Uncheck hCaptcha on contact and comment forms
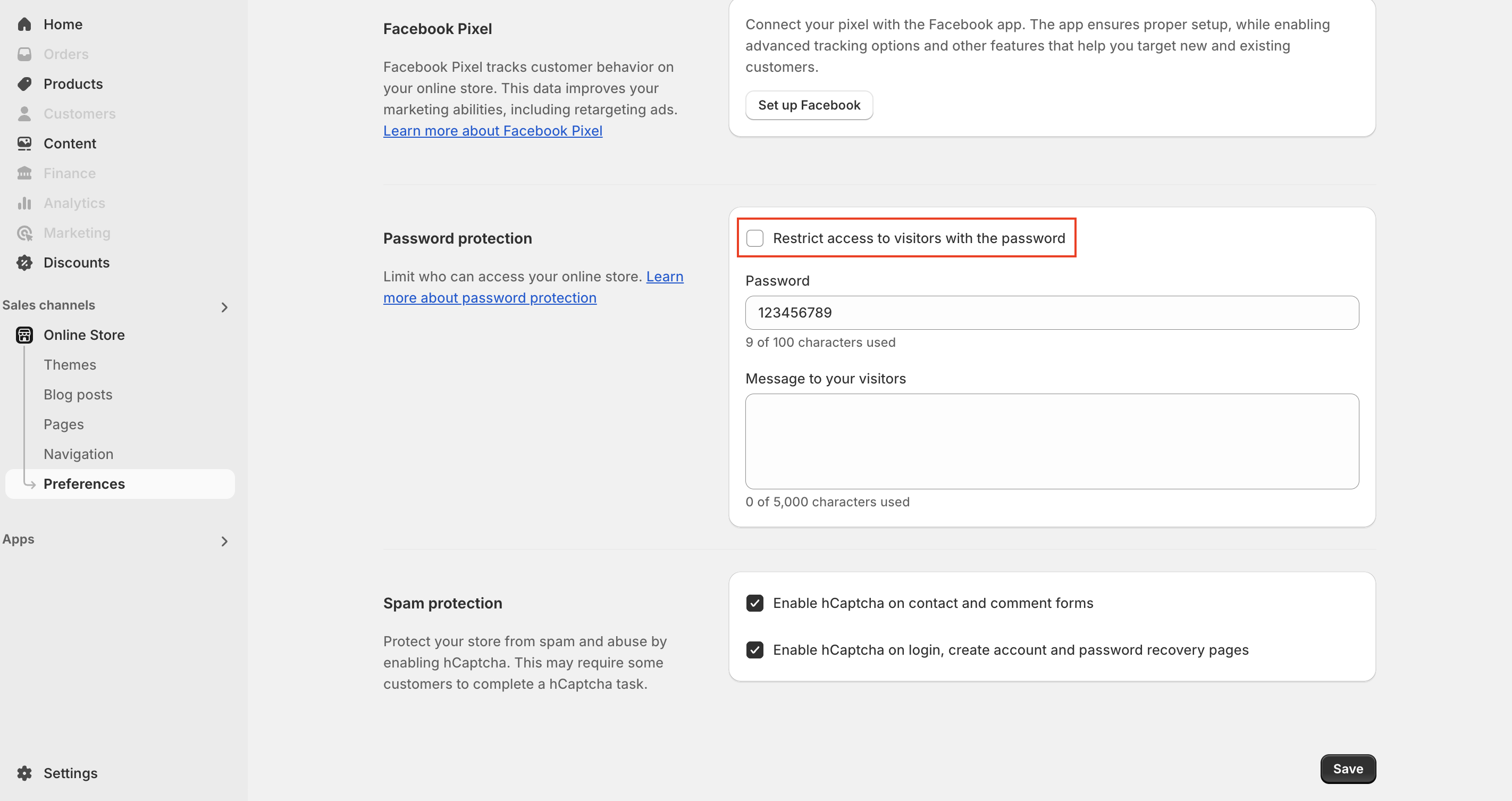The height and width of the screenshot is (801, 1512). pyautogui.click(x=755, y=603)
